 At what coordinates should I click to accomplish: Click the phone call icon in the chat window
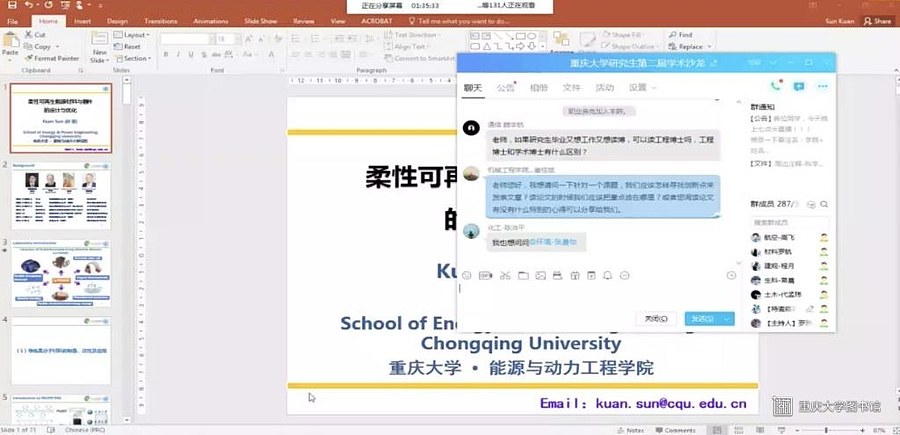pos(776,86)
